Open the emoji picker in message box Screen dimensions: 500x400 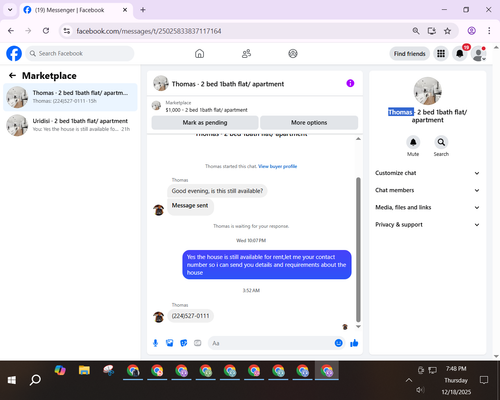(338, 343)
